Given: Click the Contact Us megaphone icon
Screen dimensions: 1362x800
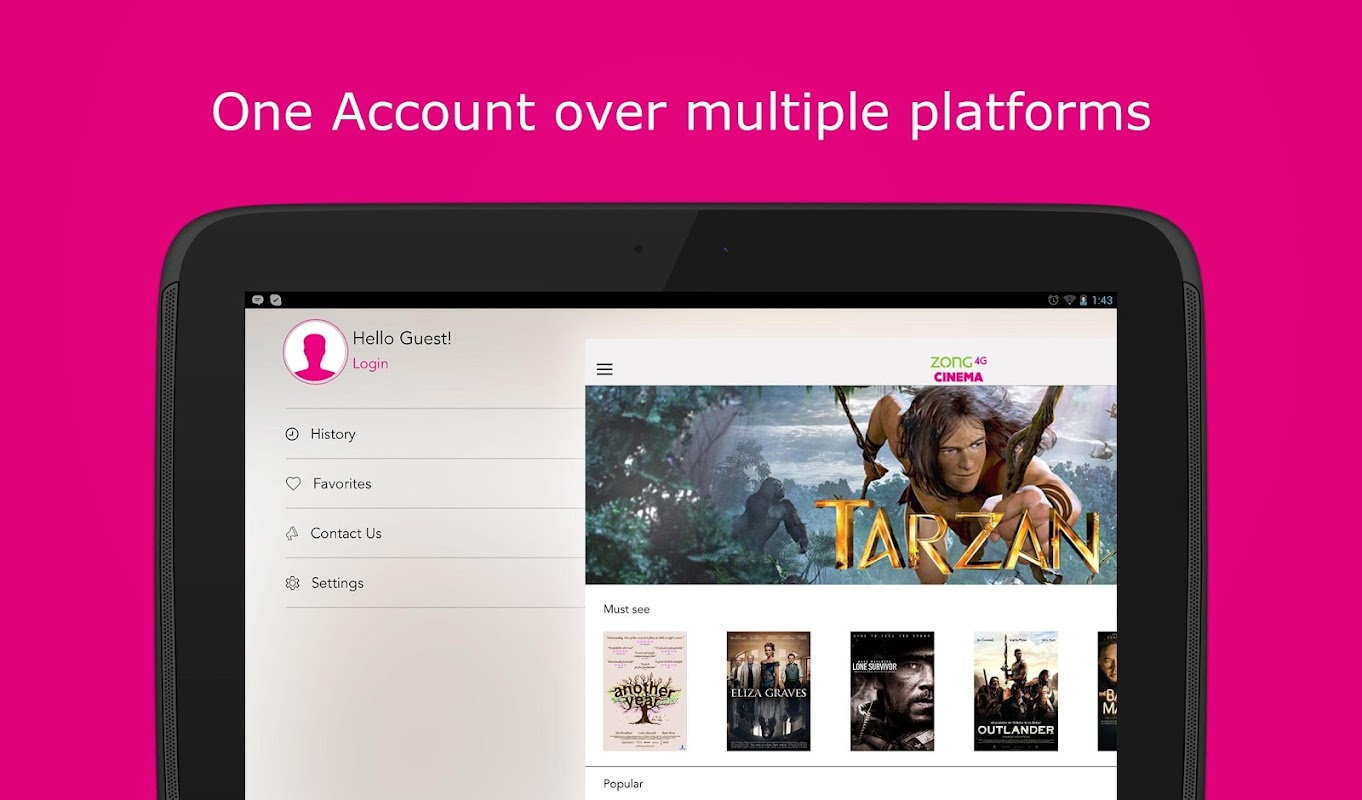Looking at the screenshot, I should click(x=292, y=533).
